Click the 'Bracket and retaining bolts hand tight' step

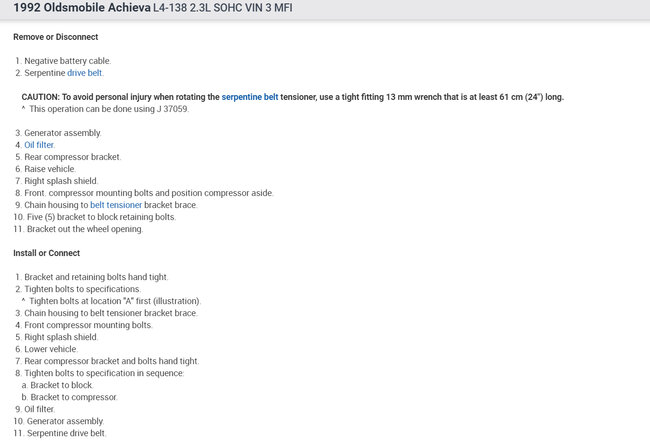(95, 277)
